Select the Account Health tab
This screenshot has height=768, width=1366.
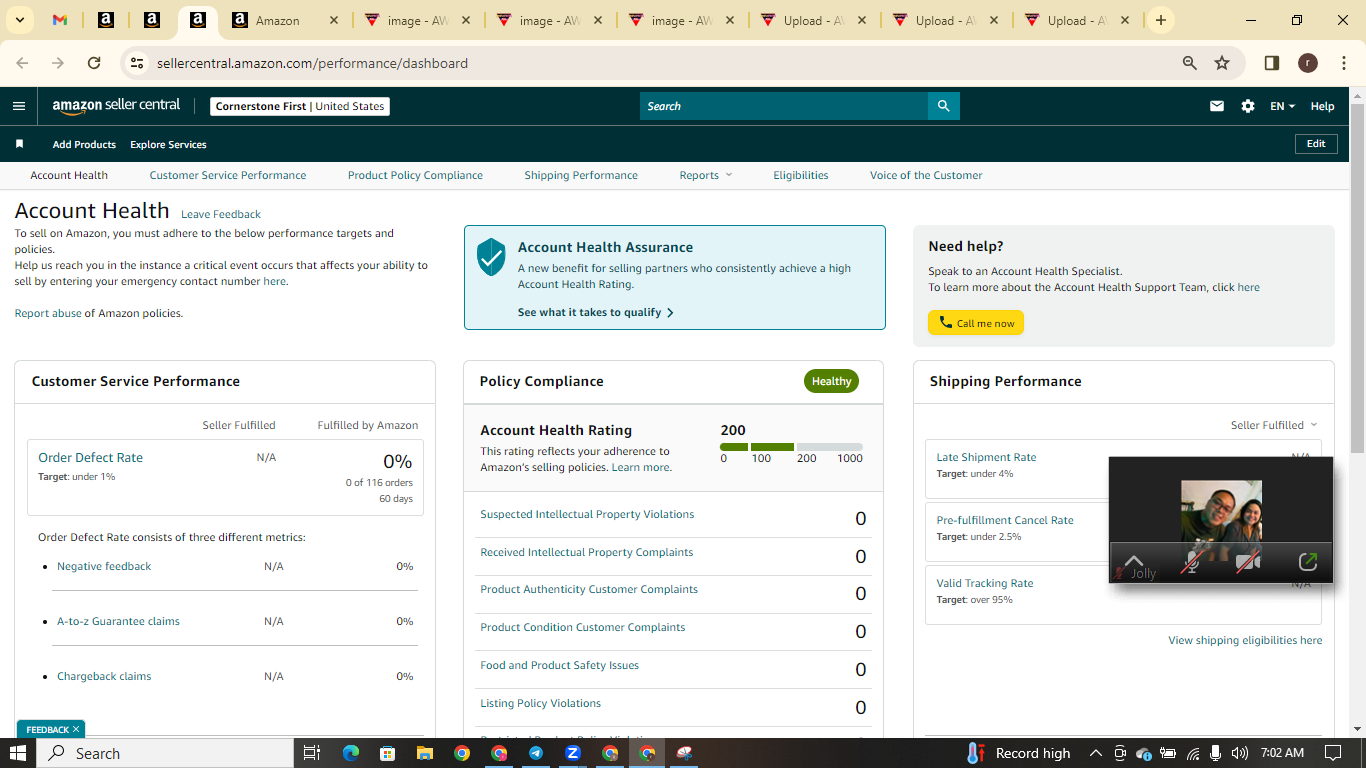click(69, 175)
